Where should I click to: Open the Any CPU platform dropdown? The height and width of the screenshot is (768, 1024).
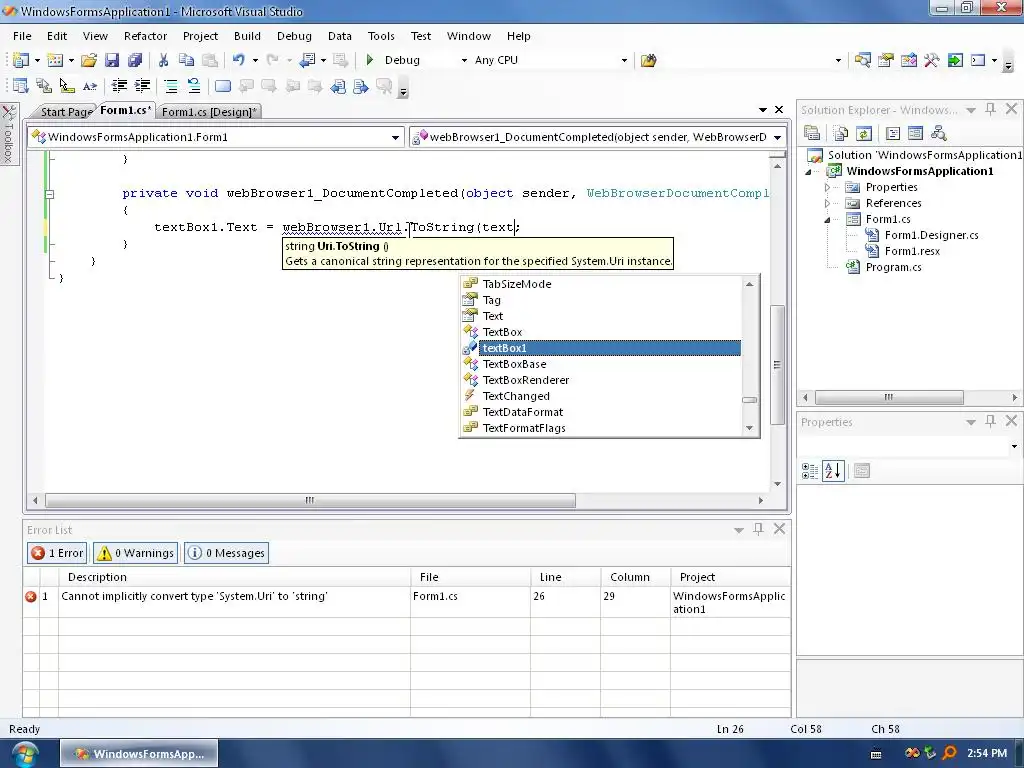[x=624, y=60]
